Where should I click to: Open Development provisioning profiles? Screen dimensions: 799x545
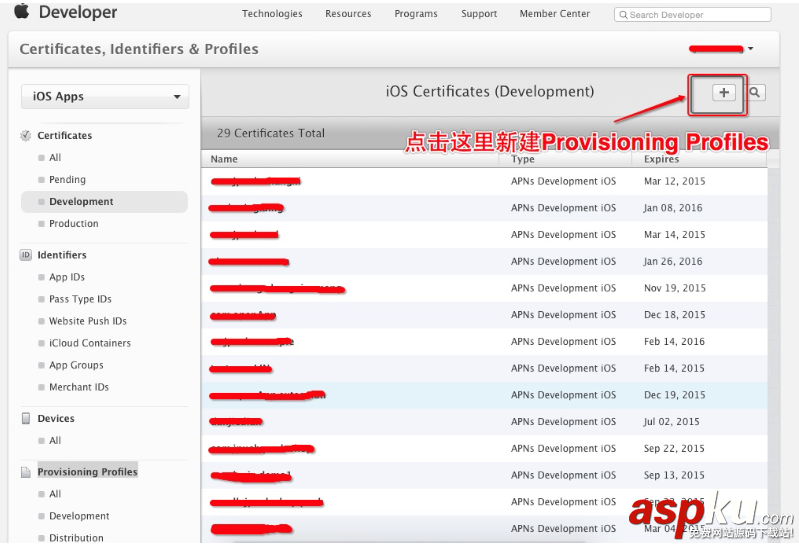[79, 516]
